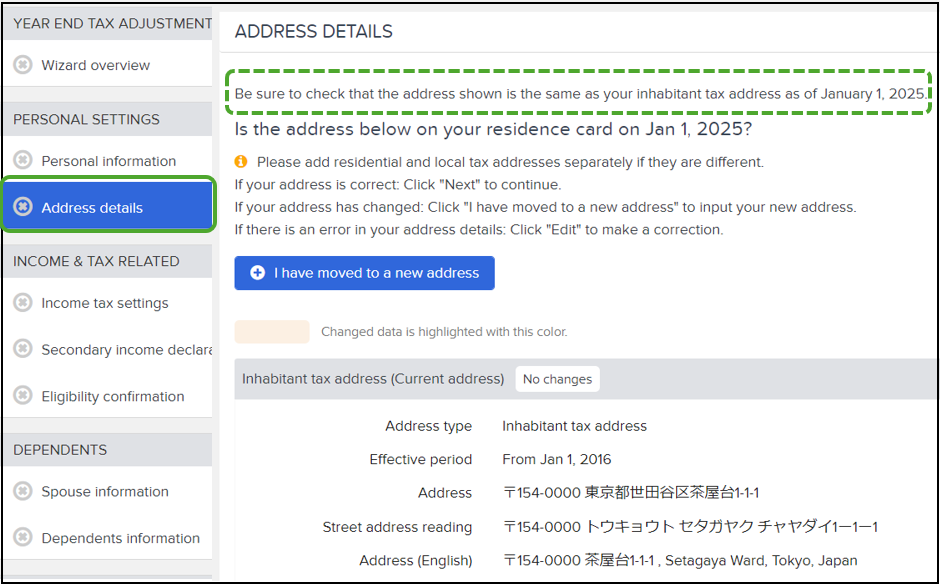940x587 pixels.
Task: Go to the Personal information step
Action: [x=109, y=161]
